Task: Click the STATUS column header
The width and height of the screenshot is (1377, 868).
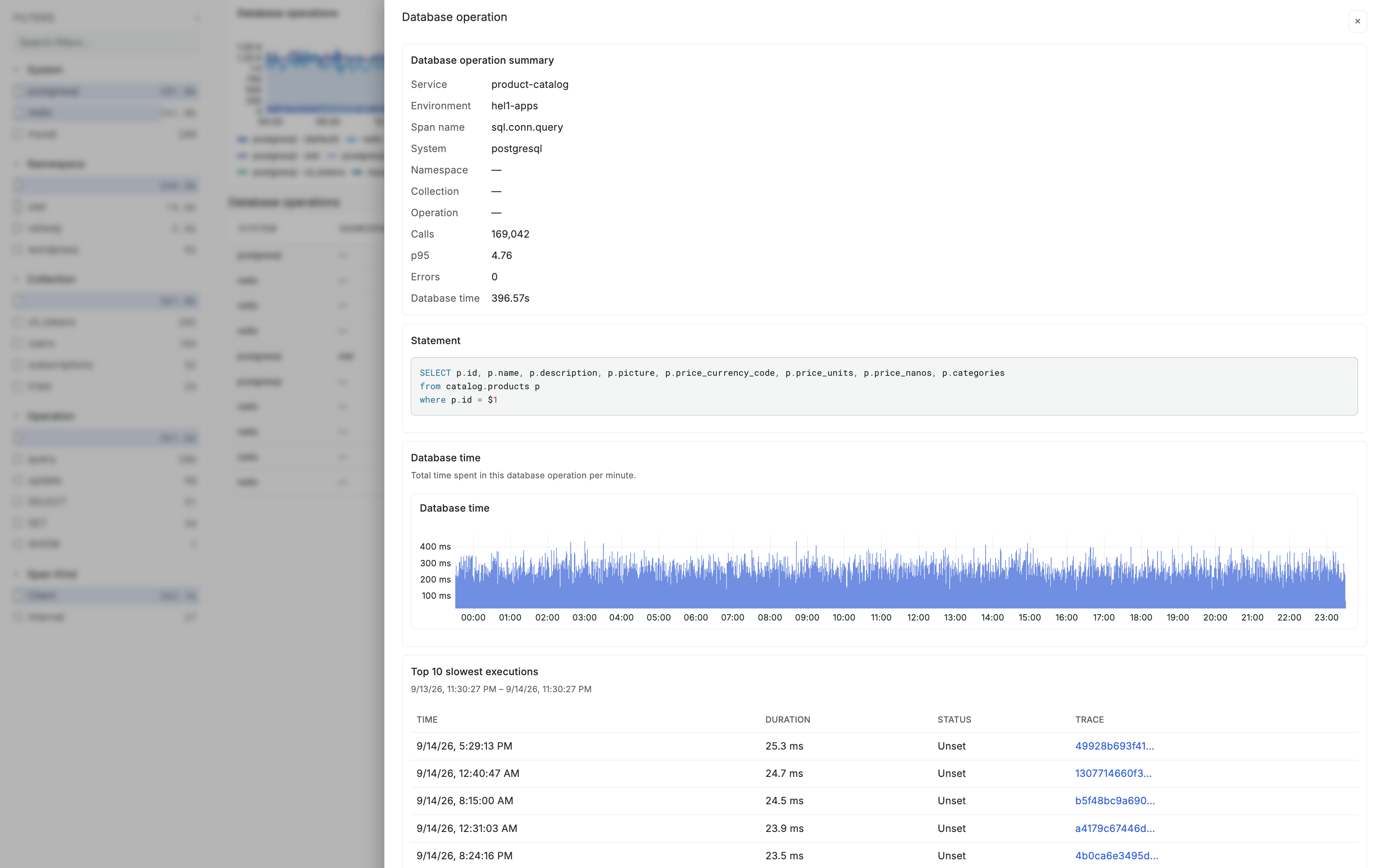Action: click(954, 720)
